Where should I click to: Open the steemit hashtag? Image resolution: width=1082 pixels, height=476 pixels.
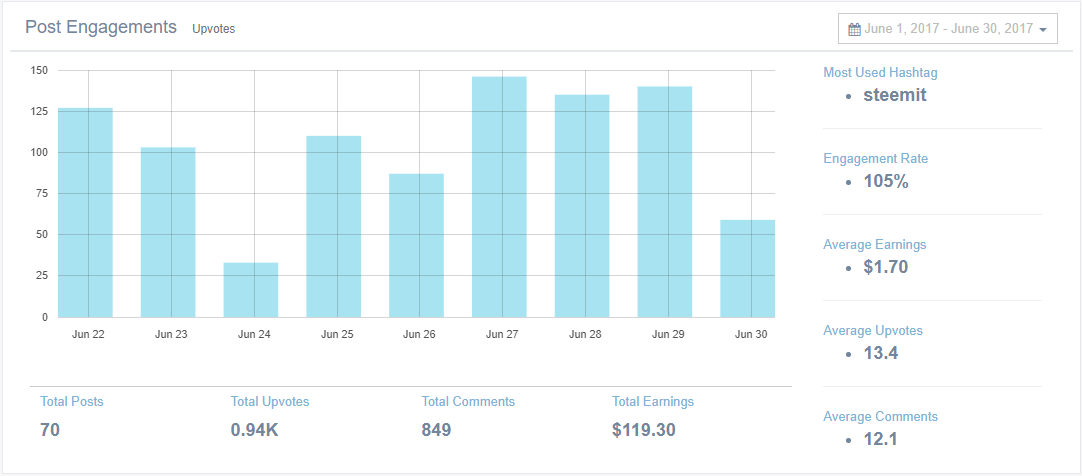pos(894,96)
